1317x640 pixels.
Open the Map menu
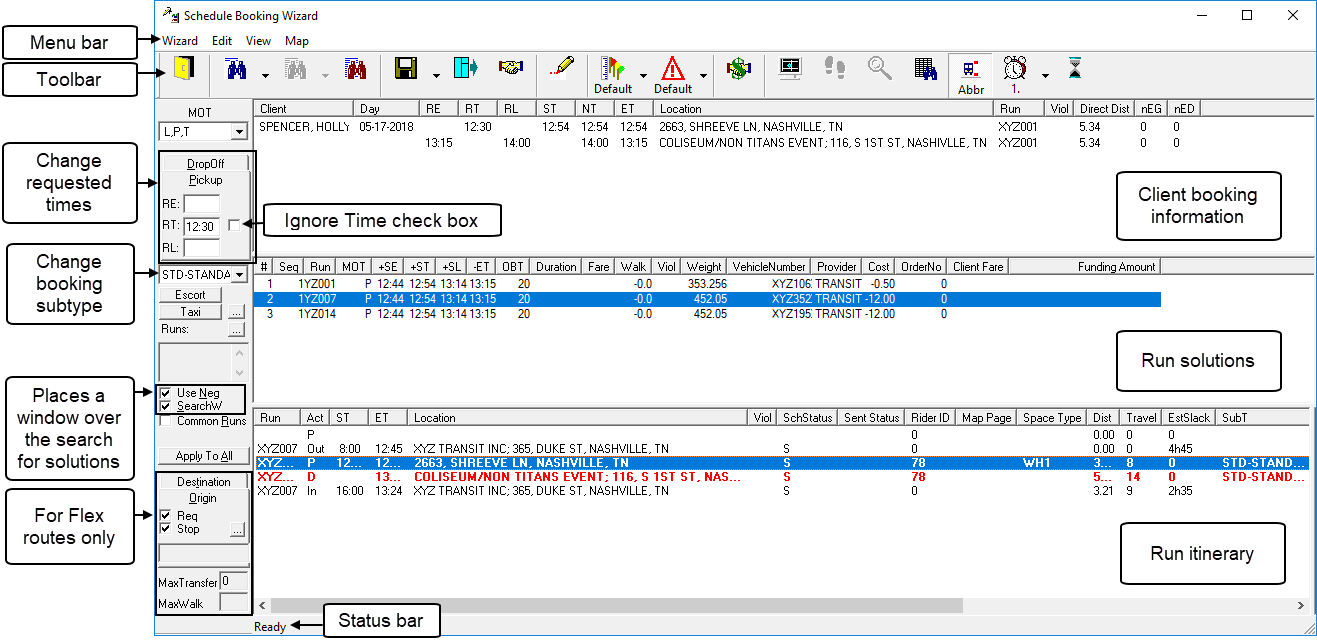[x=295, y=40]
